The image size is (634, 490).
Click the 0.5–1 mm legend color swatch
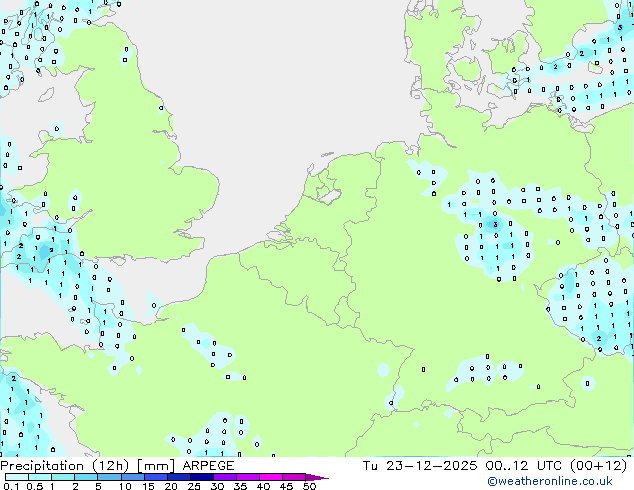pyautogui.click(x=40, y=477)
